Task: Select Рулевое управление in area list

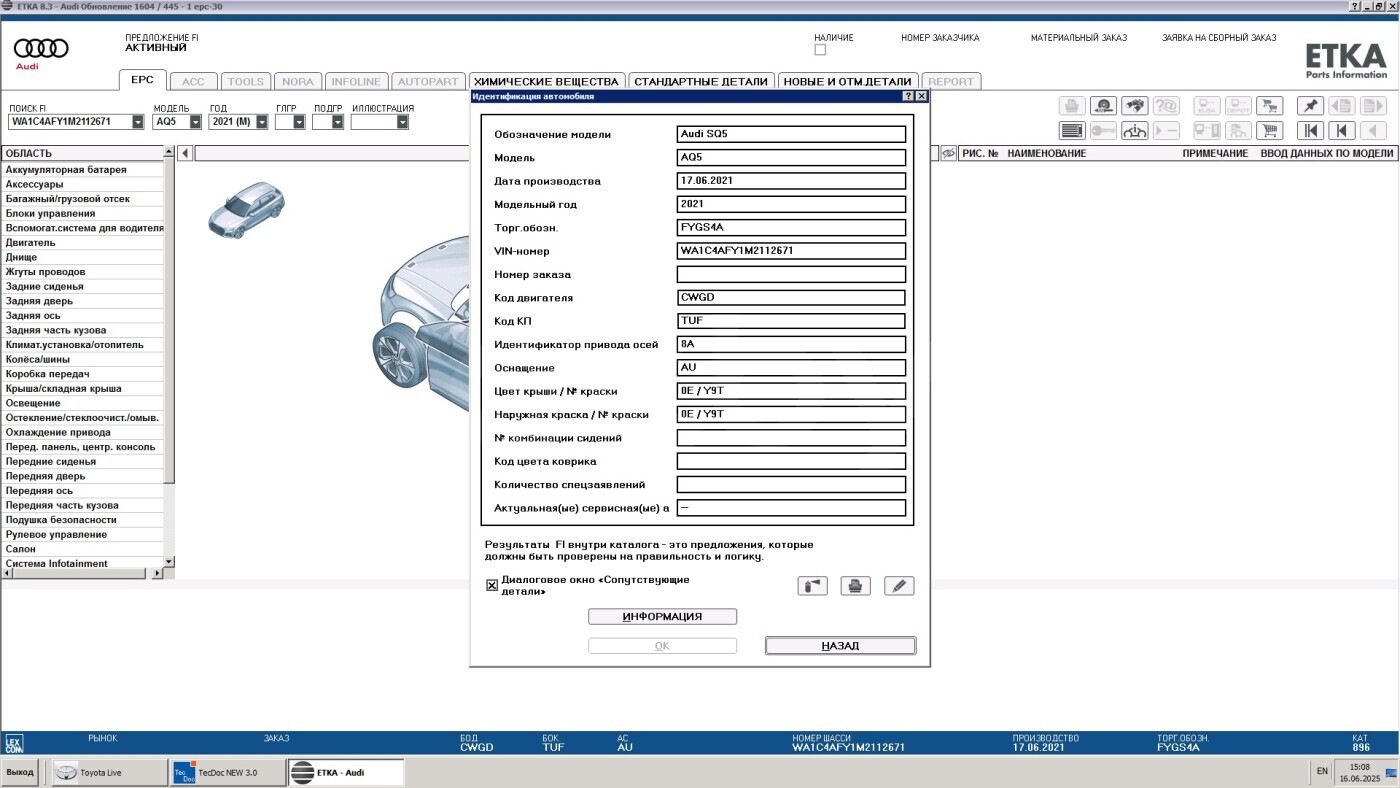Action: pyautogui.click(x=82, y=535)
